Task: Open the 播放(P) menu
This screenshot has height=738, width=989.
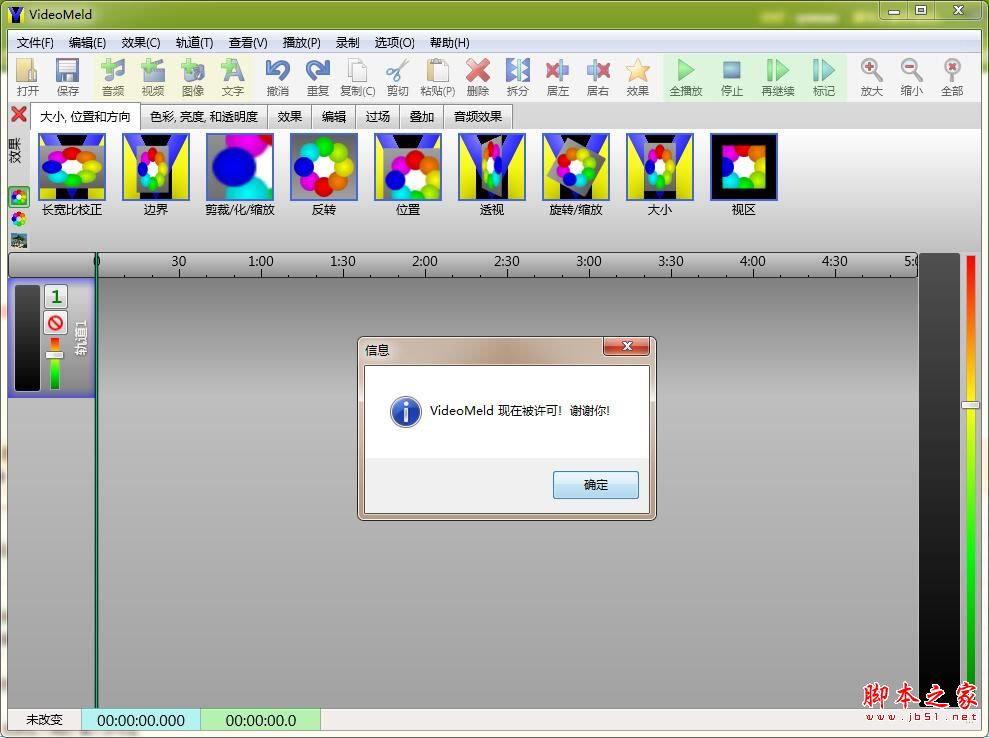Action: 301,42
